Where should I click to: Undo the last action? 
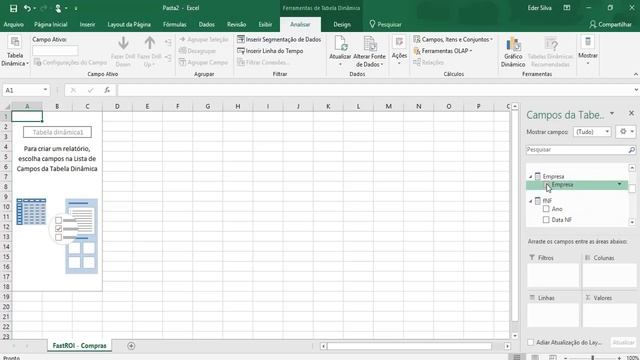(27, 8)
